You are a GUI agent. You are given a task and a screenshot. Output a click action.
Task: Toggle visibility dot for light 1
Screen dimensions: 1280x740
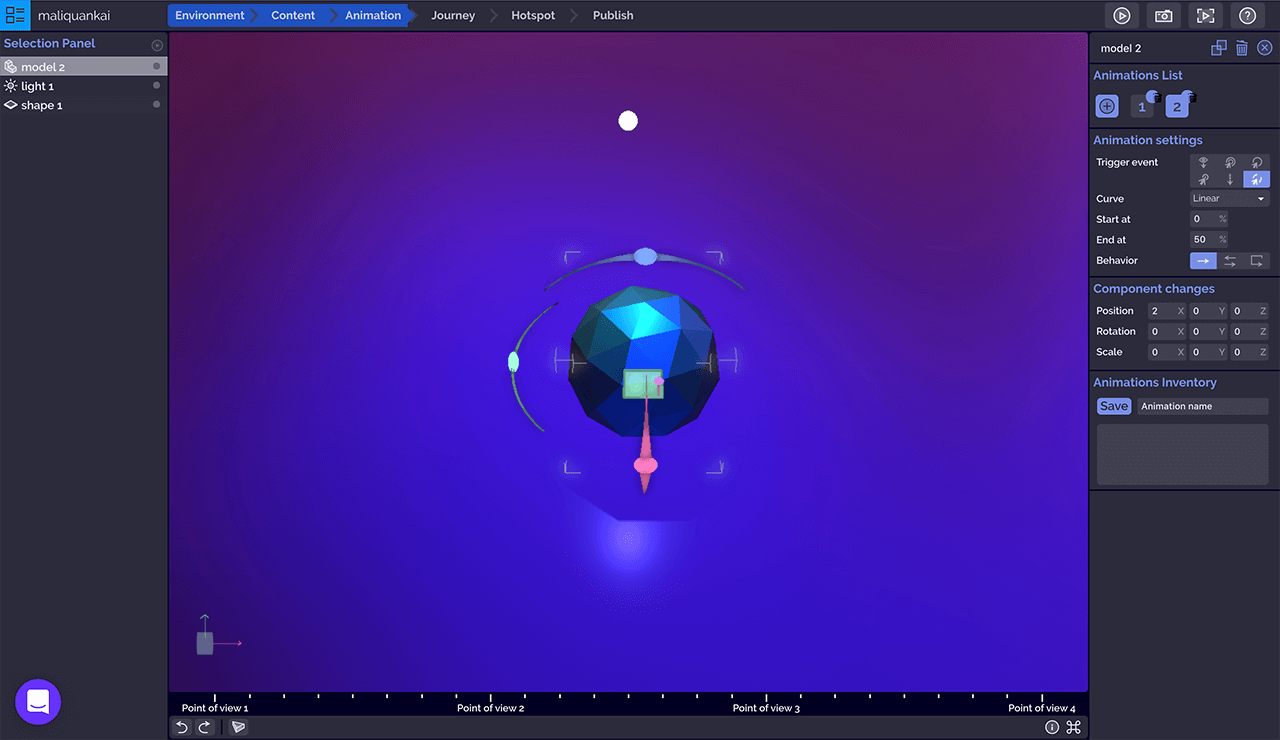click(157, 86)
